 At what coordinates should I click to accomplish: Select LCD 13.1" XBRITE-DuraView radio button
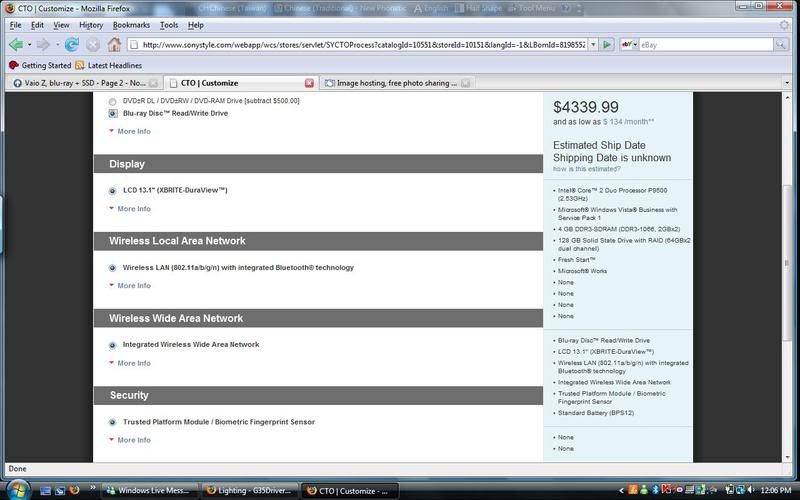point(112,191)
